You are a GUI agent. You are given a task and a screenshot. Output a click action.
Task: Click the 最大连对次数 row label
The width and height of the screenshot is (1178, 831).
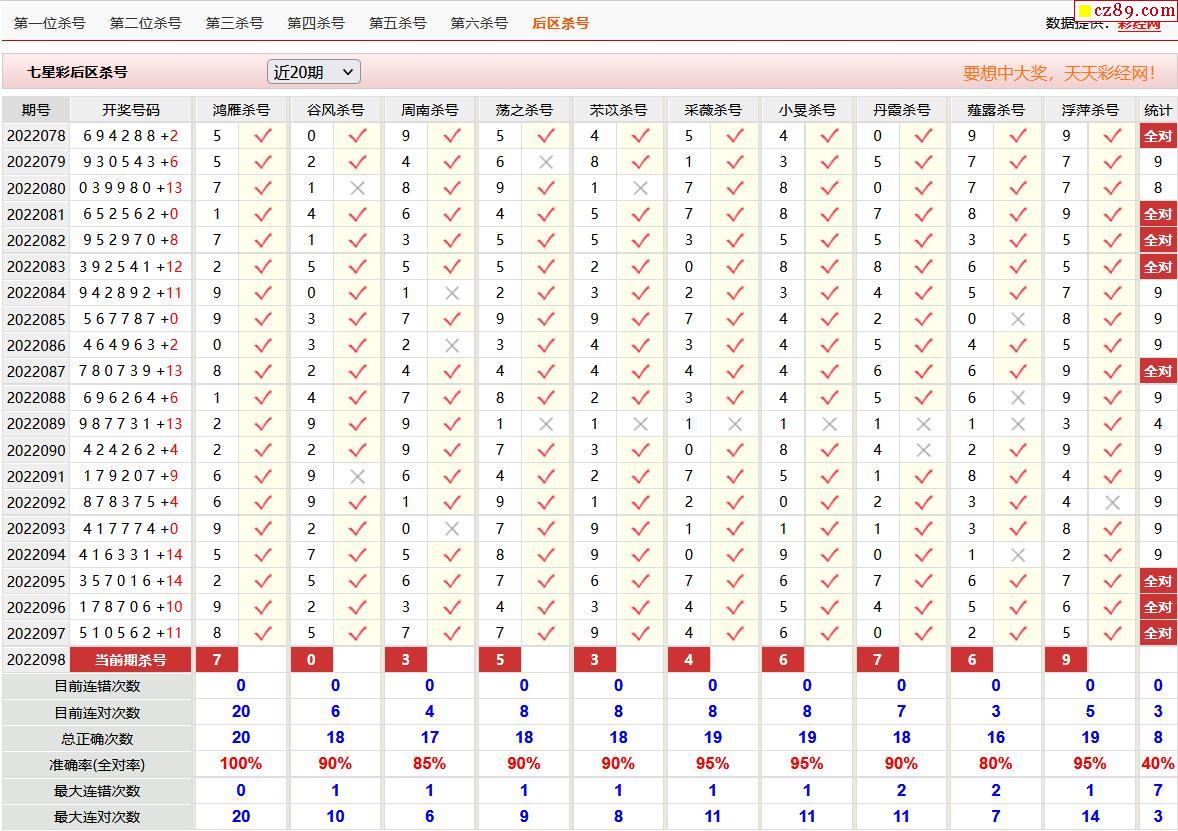(x=97, y=817)
